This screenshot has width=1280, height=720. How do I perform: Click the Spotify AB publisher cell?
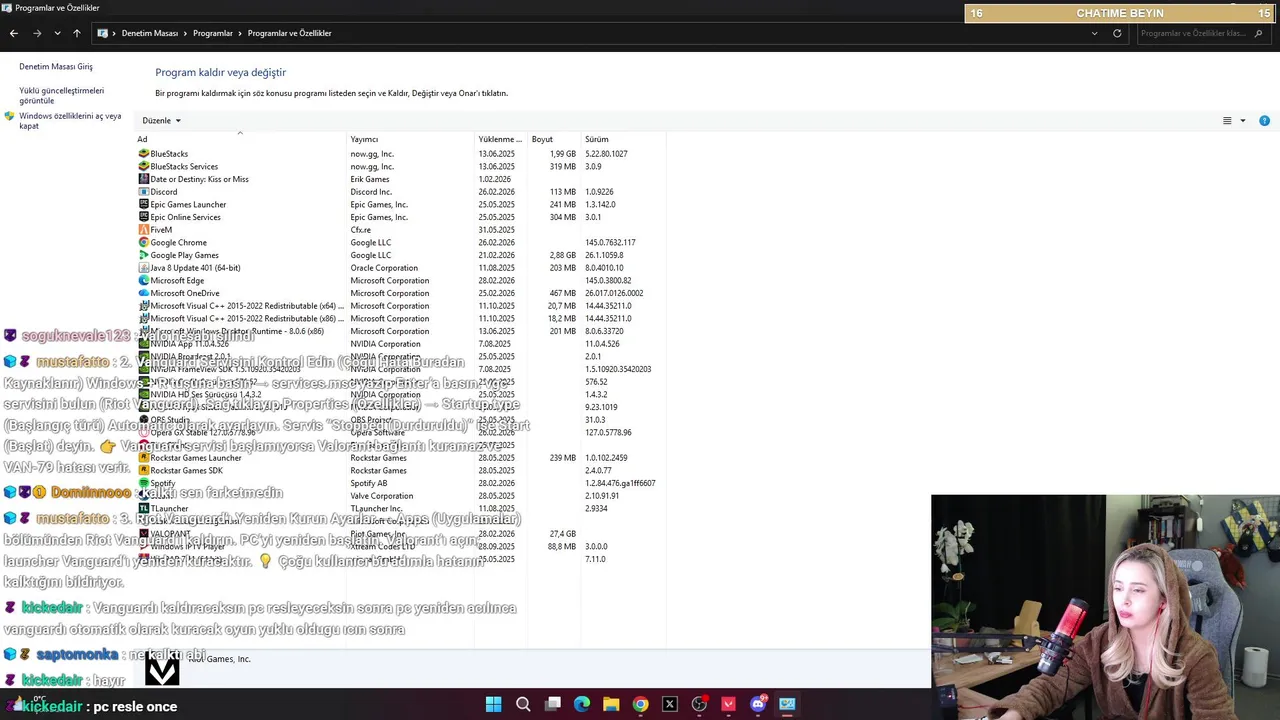point(368,483)
